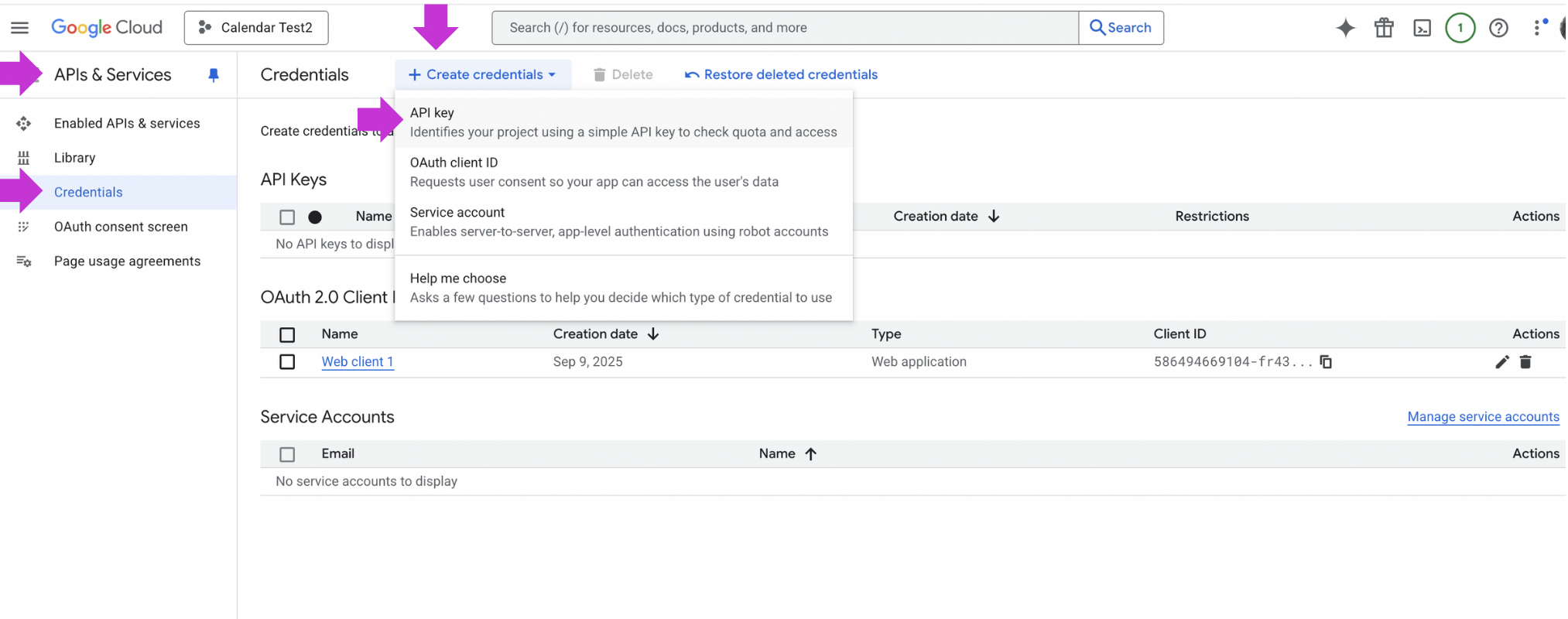The width and height of the screenshot is (1568, 619).
Task: Open the hamburger navigation menu
Action: pos(20,28)
